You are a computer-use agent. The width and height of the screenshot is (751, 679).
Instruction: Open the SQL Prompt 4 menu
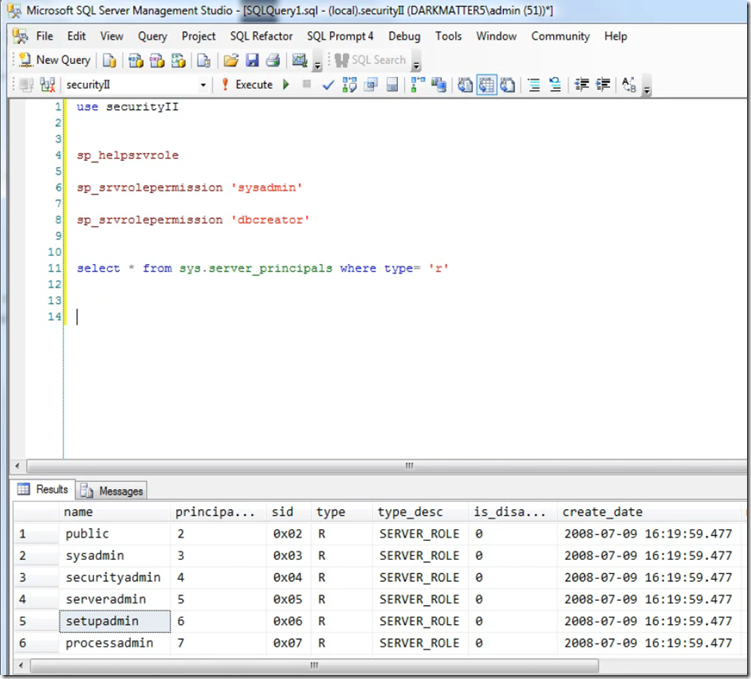[340, 36]
